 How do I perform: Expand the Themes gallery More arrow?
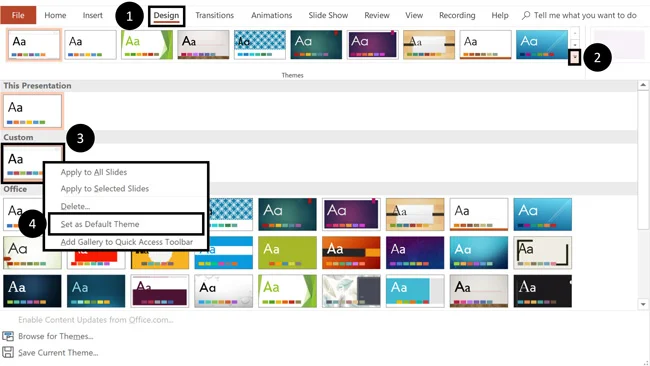click(x=575, y=57)
